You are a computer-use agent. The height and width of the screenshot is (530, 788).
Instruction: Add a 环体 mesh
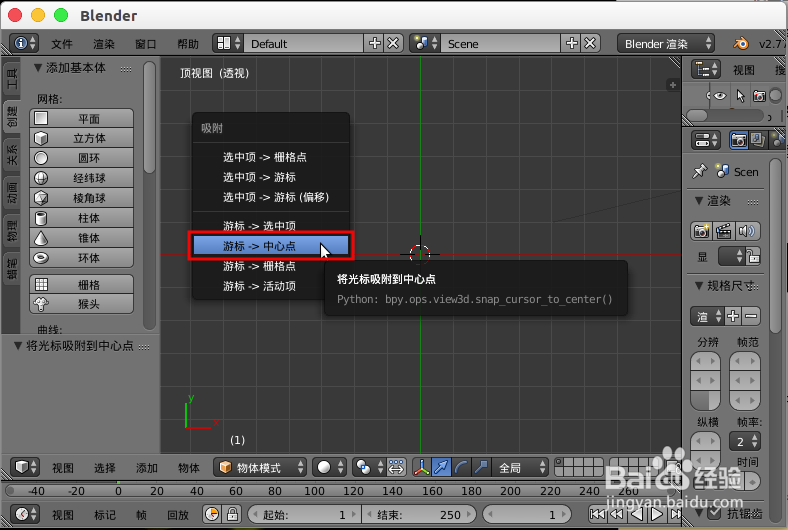81,258
